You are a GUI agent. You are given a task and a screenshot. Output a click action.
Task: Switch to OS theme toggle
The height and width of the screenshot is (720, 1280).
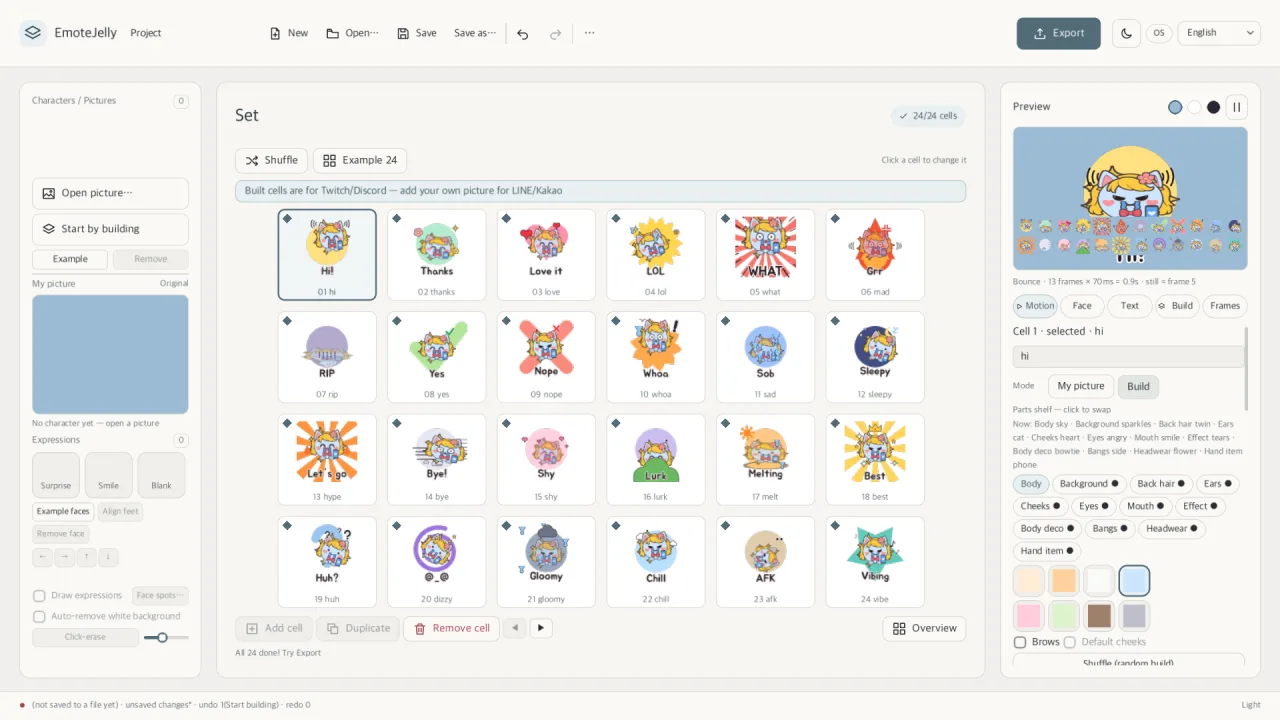pyautogui.click(x=1159, y=33)
